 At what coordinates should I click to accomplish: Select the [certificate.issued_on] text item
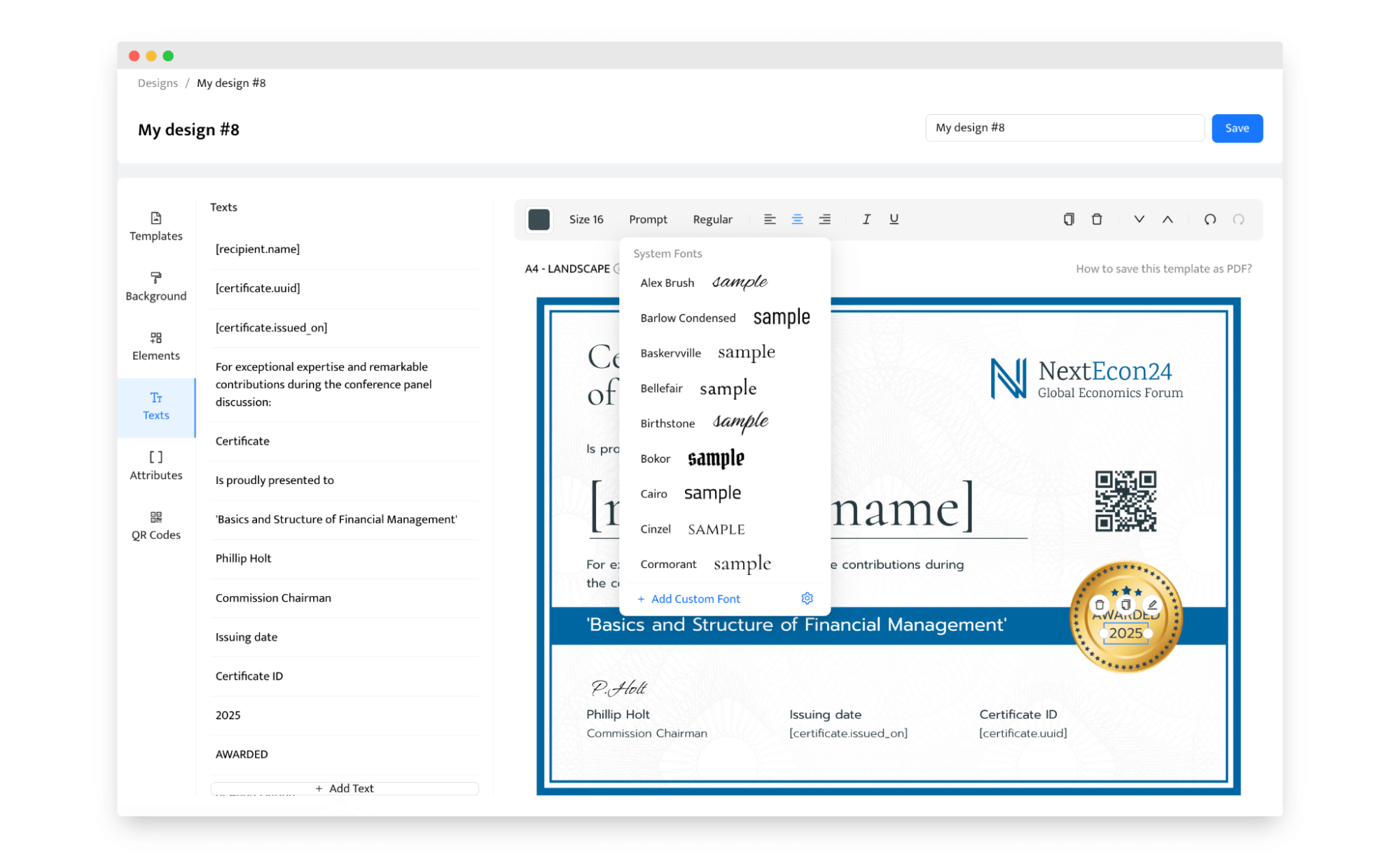tap(345, 328)
